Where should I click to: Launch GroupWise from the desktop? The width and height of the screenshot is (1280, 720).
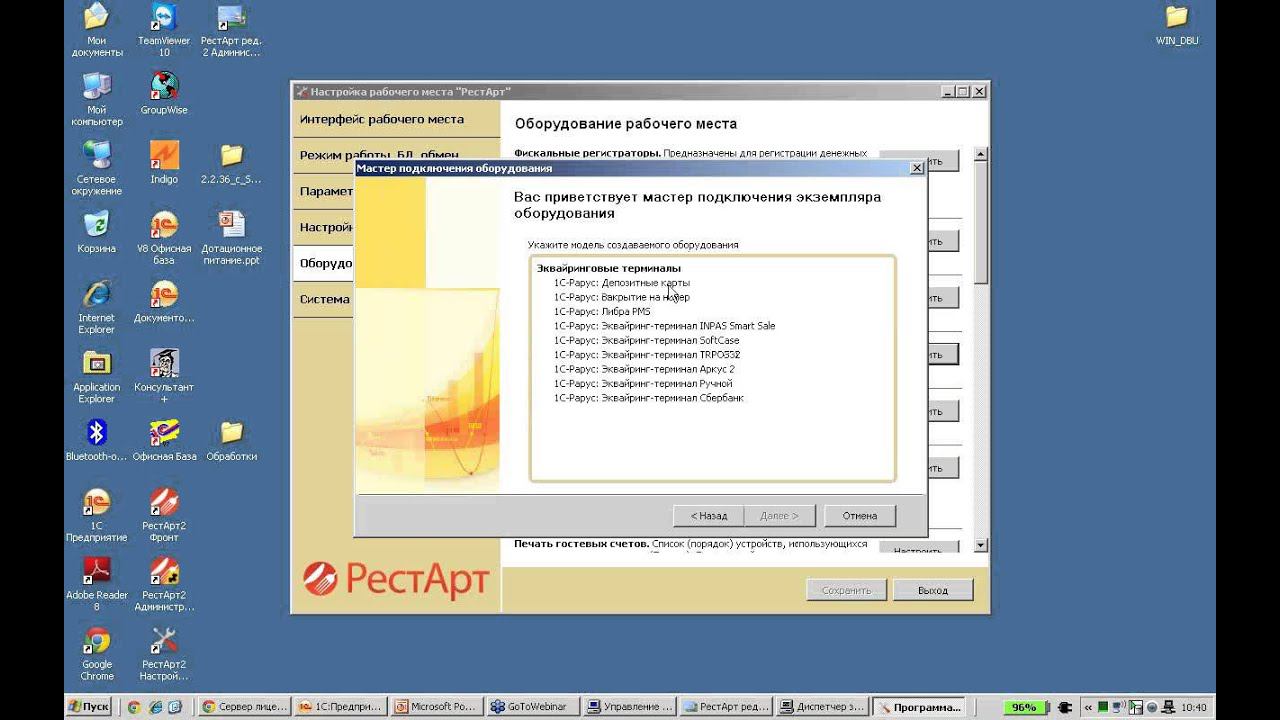pos(164,94)
